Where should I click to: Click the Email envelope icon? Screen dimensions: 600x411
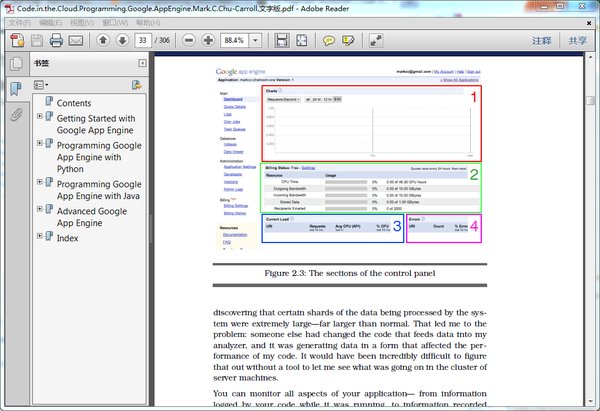(77, 41)
